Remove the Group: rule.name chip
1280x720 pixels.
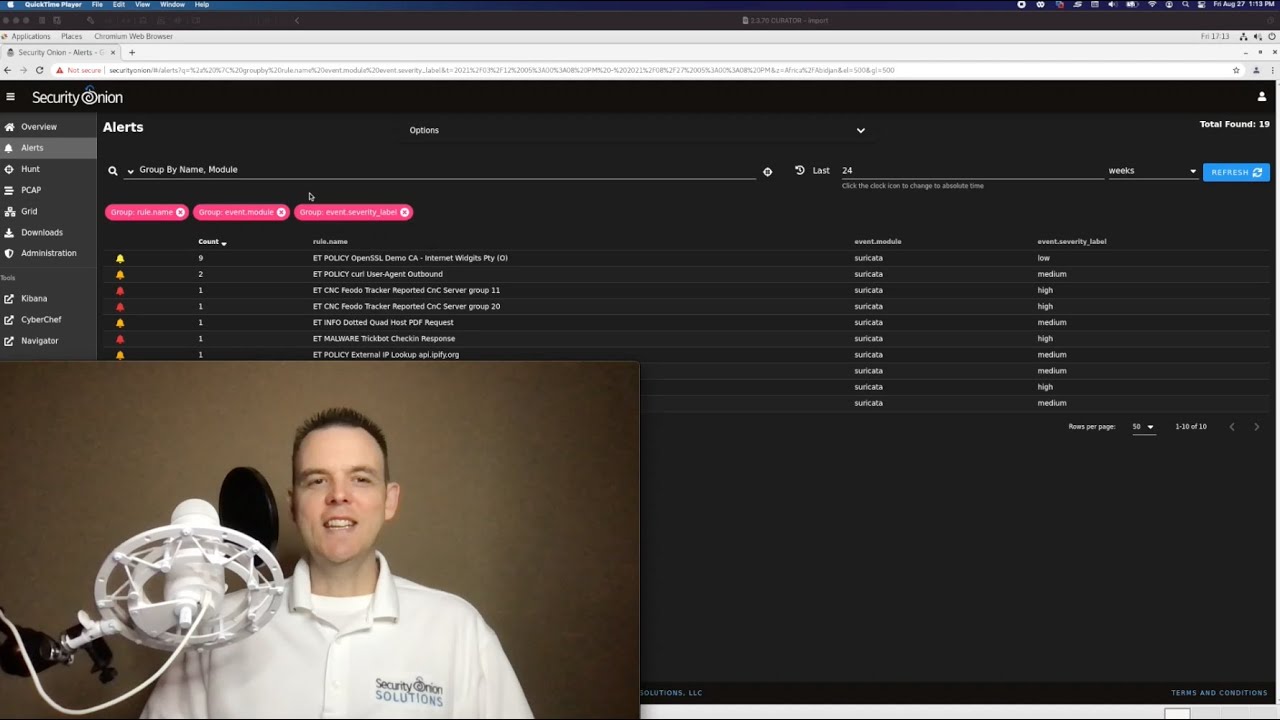pyautogui.click(x=180, y=212)
